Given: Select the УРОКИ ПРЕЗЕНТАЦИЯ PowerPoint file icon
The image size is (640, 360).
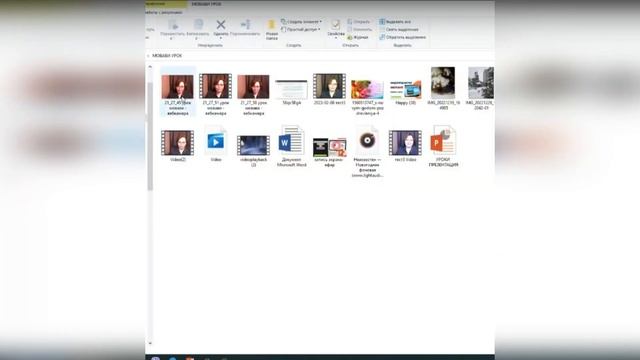Looking at the screenshot, I should [443, 140].
